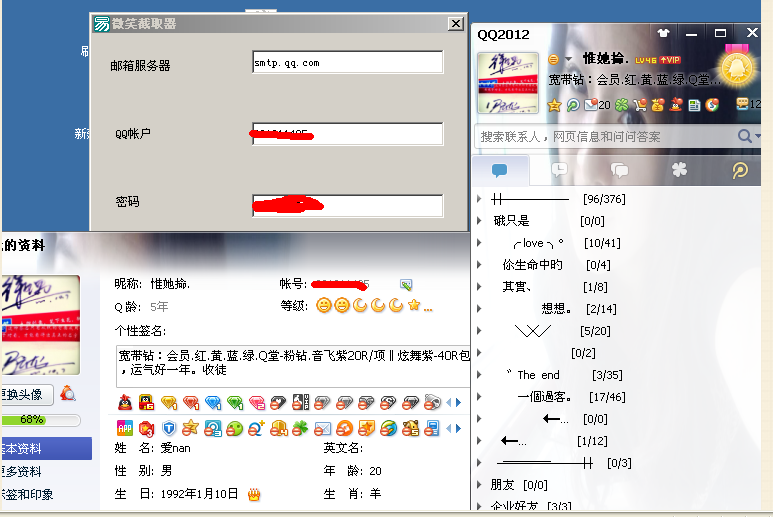Click the blue diamond badge icon
The height and width of the screenshot is (517, 773).
213,403
